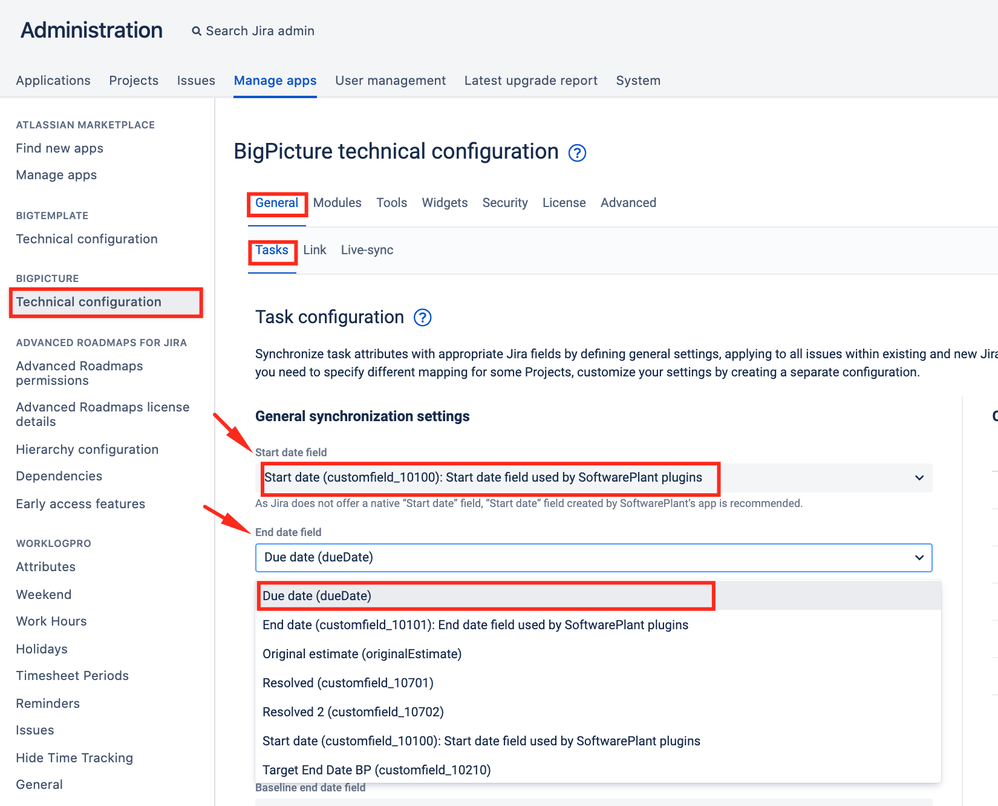Click the Administration page title
Screen dimensions: 998x806
point(92,30)
